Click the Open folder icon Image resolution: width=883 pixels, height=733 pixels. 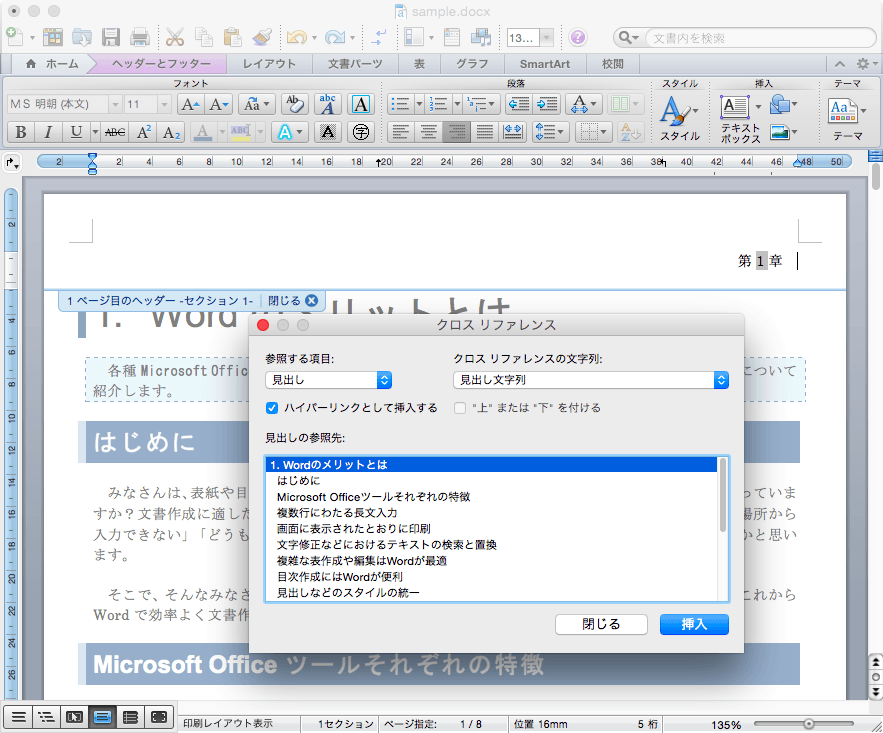tap(82, 38)
